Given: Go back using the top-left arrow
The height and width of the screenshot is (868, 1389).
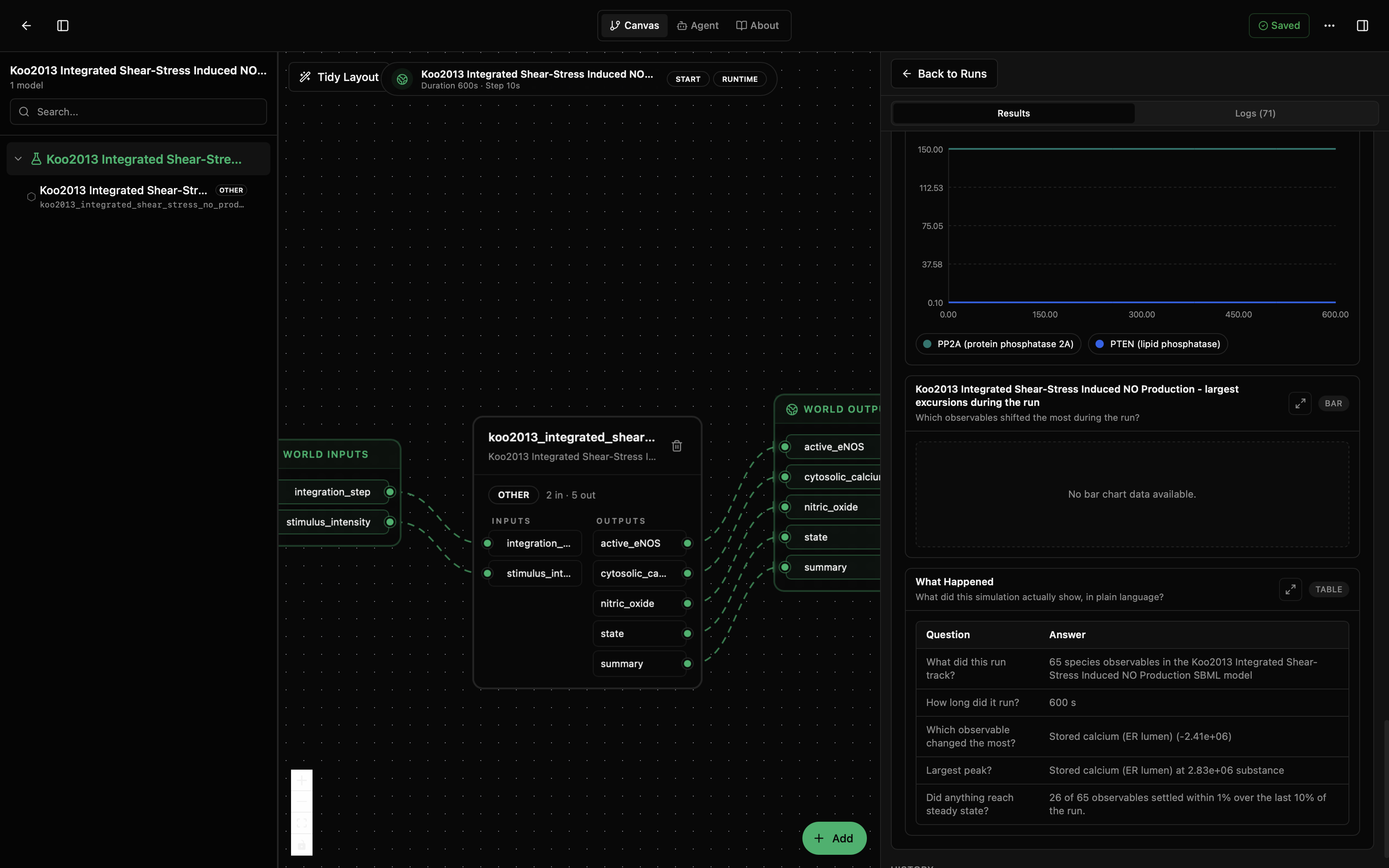Looking at the screenshot, I should tap(26, 25).
